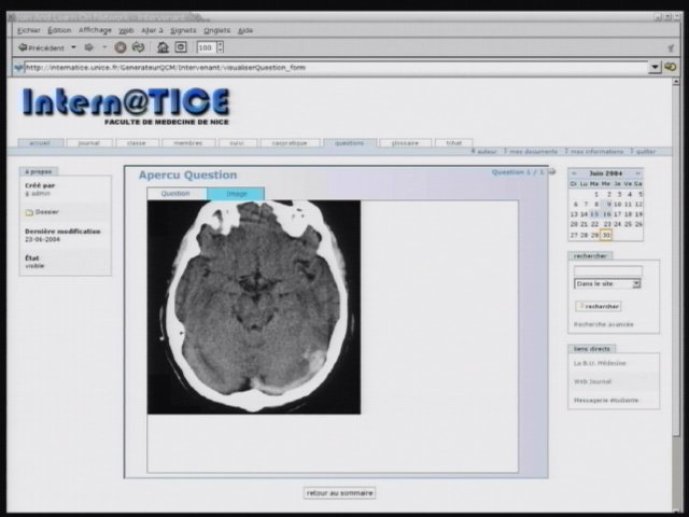The height and width of the screenshot is (517, 689).
Task: Click the zoom stepper arrows
Action: click(220, 47)
